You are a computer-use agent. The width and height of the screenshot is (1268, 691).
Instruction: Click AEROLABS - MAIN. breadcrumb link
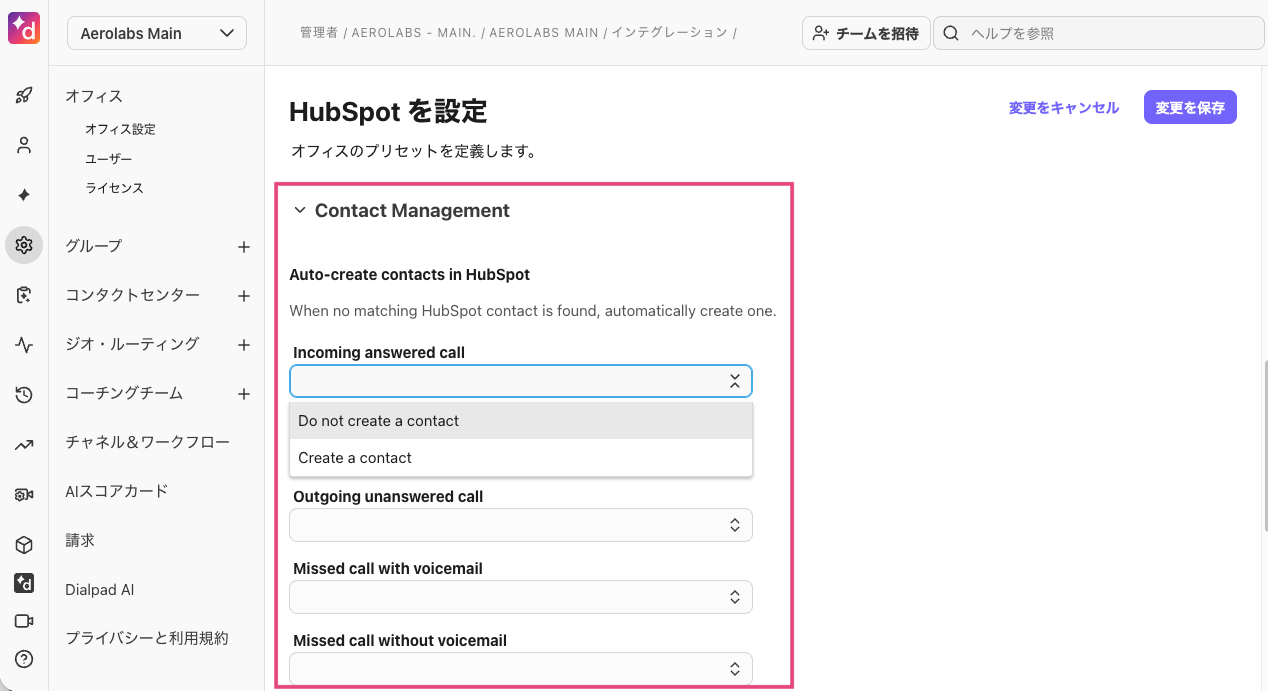pyautogui.click(x=414, y=33)
